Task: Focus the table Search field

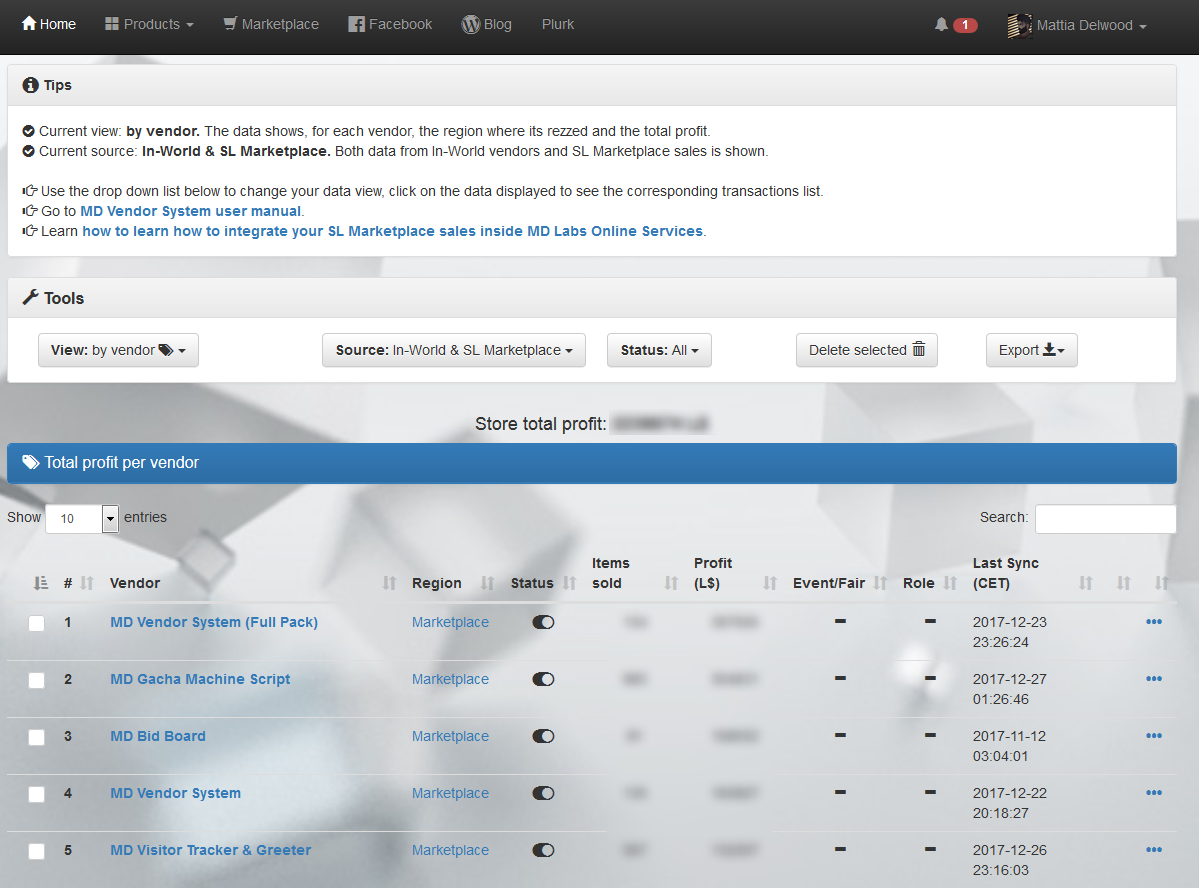Action: click(x=1105, y=519)
